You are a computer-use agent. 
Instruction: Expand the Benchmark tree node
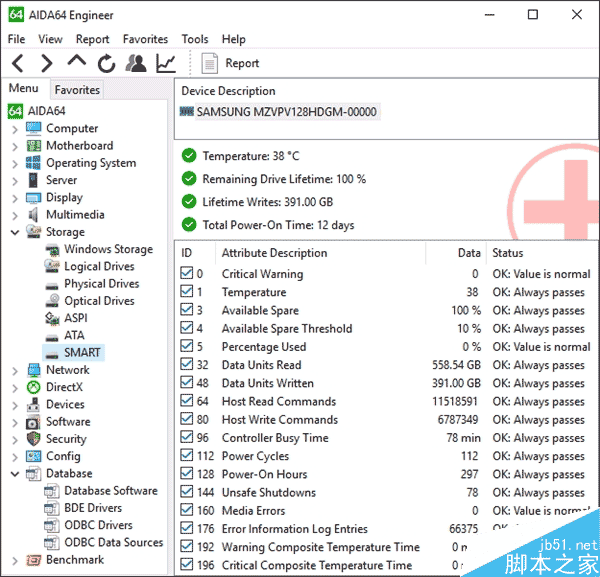pyautogui.click(x=15, y=561)
